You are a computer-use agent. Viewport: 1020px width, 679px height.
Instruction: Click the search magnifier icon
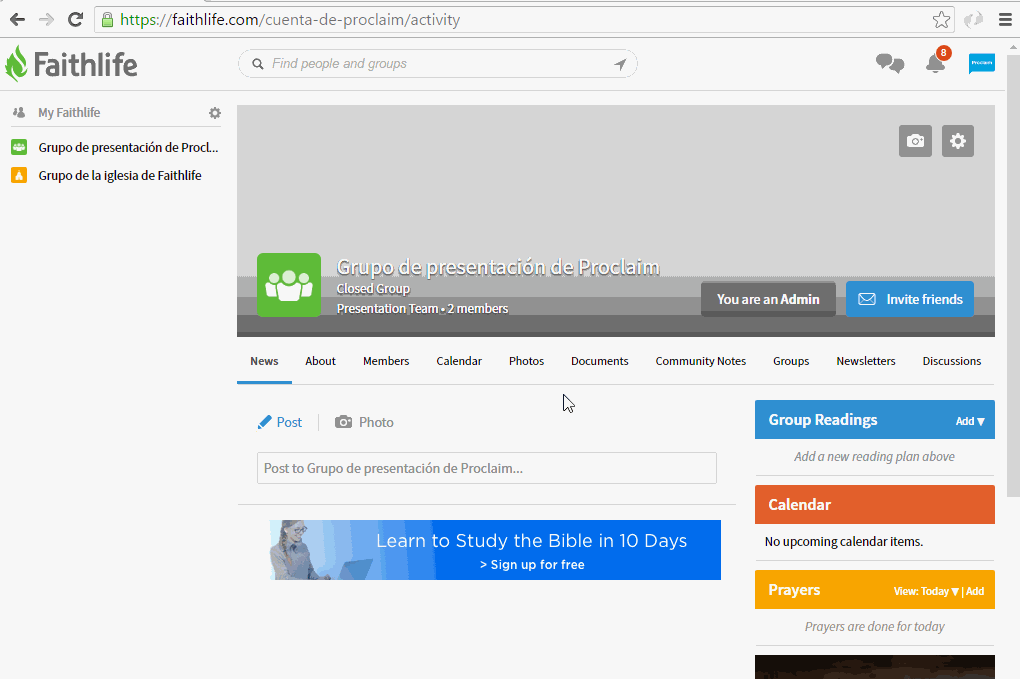pos(258,64)
